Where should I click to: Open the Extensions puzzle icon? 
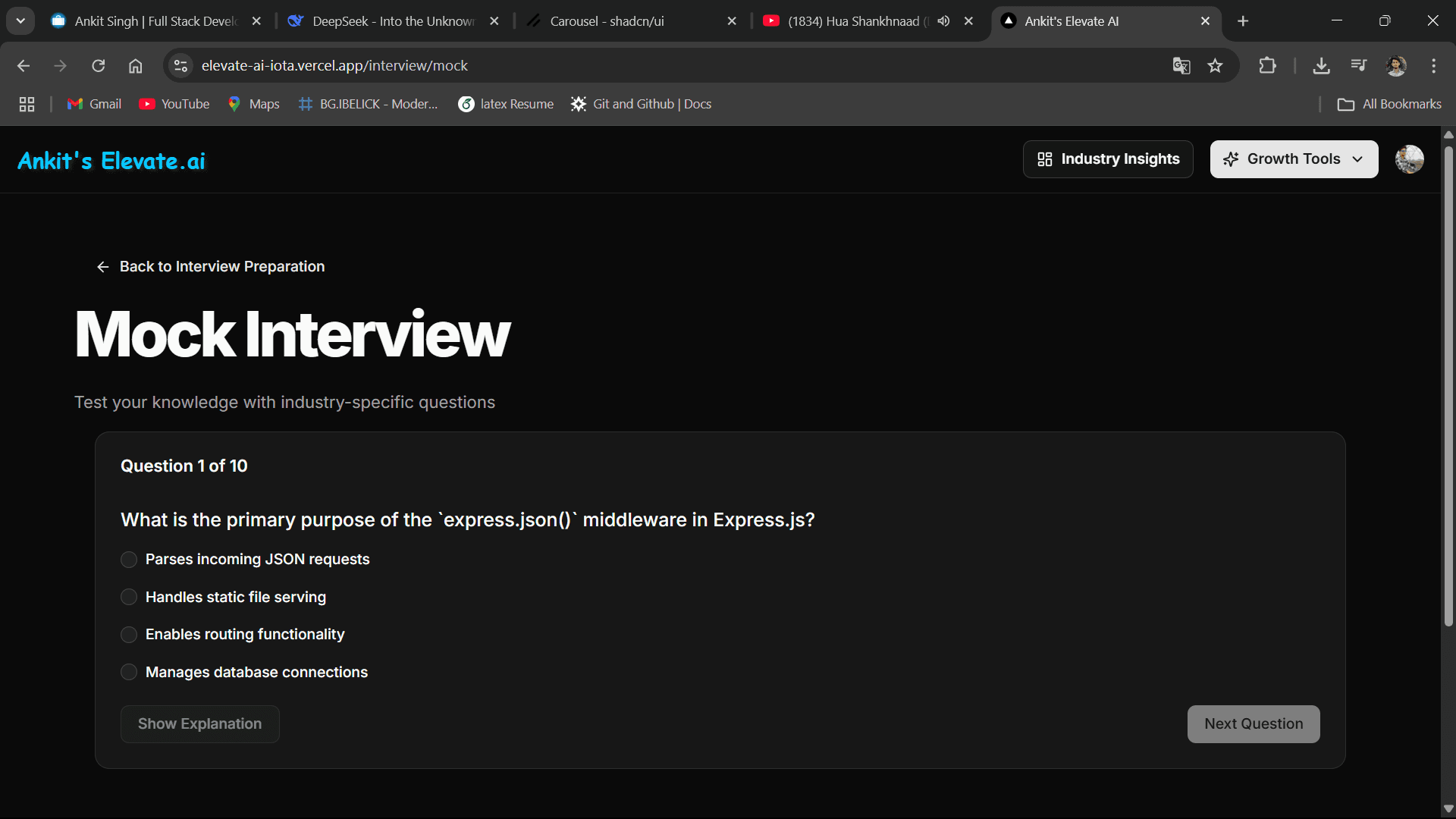1267,66
